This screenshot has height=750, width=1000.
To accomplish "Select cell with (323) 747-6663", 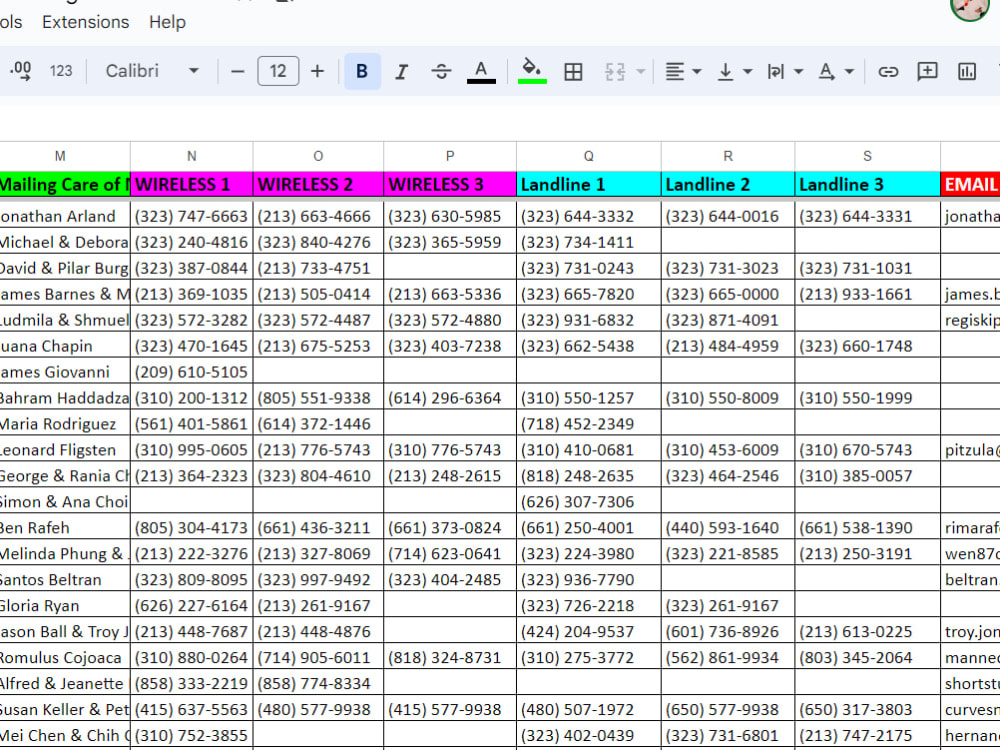I will [x=191, y=216].
